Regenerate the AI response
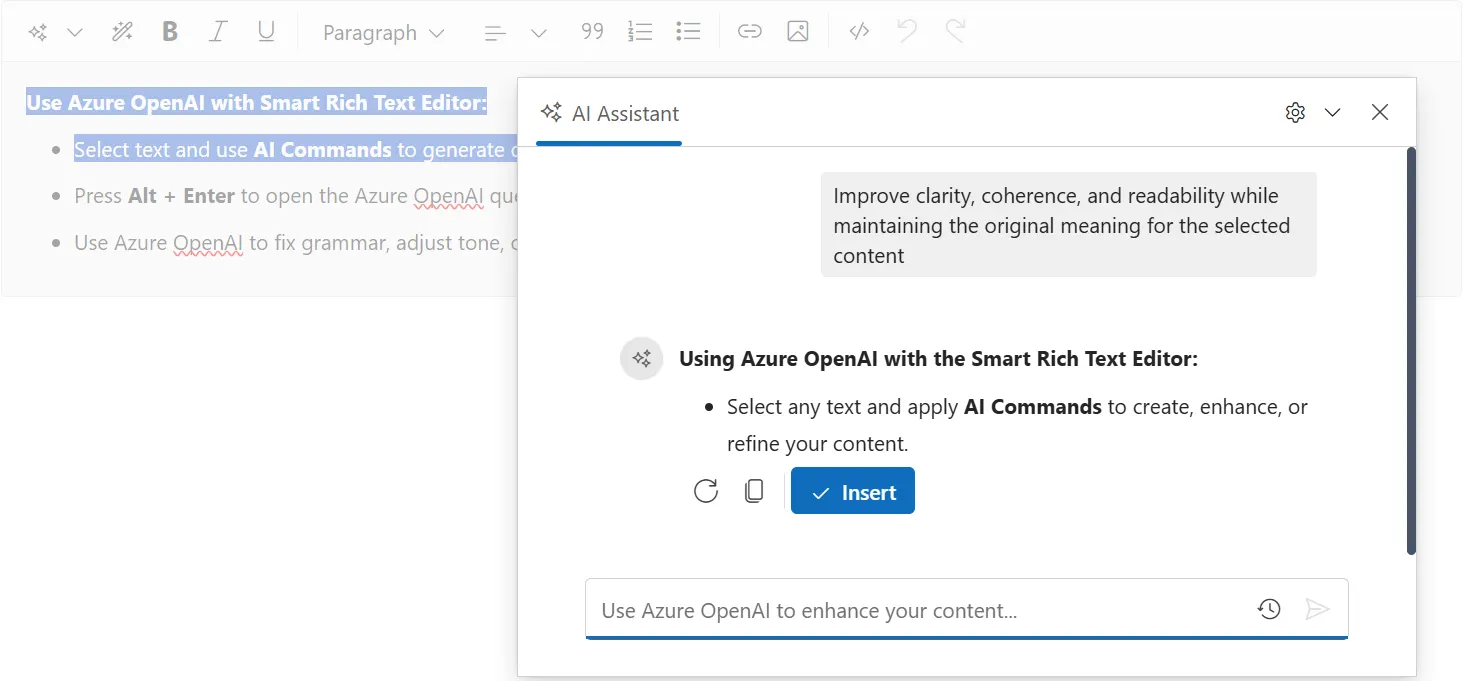Image resolution: width=1465 pixels, height=681 pixels. (706, 490)
